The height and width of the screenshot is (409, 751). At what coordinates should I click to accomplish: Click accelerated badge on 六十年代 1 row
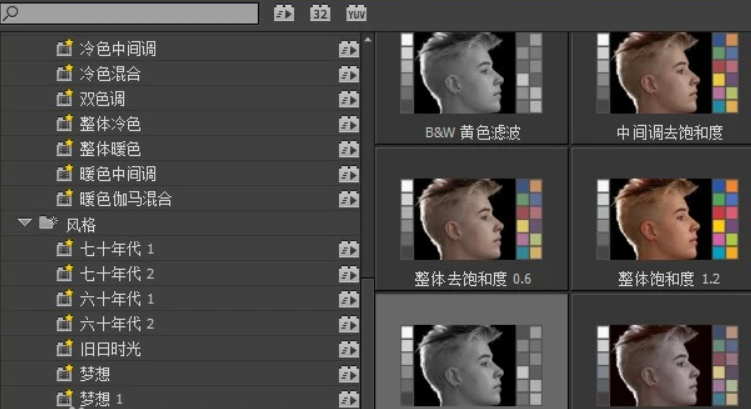[x=349, y=299]
